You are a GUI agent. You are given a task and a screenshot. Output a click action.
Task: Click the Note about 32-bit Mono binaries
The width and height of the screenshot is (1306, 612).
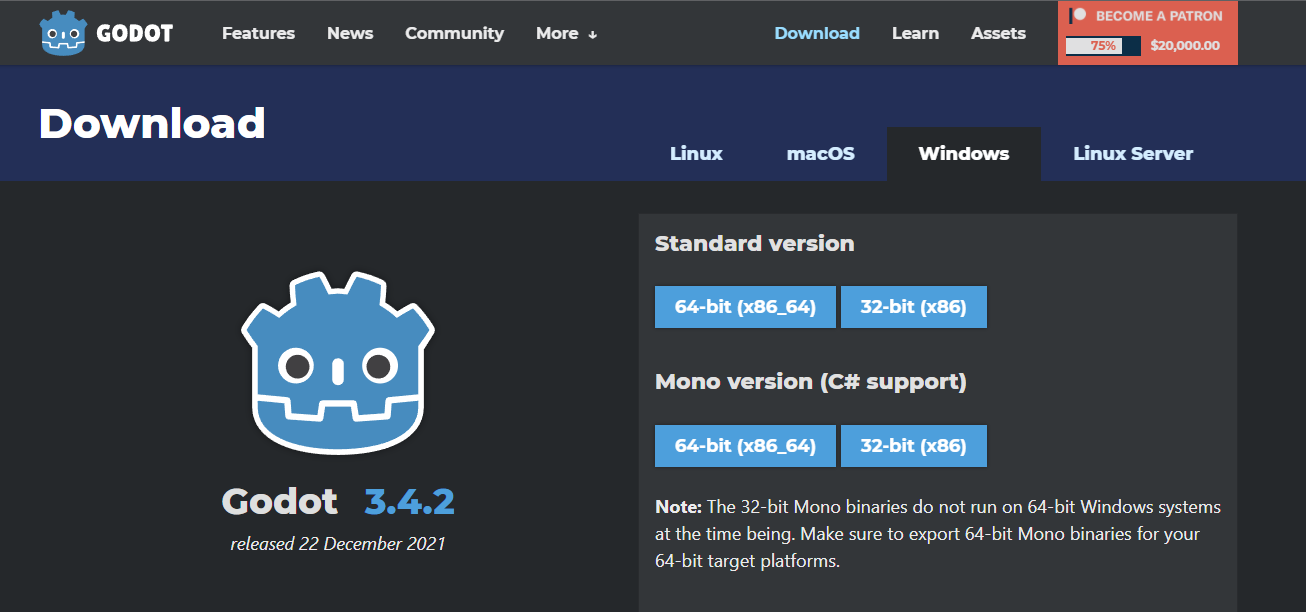pos(938,534)
